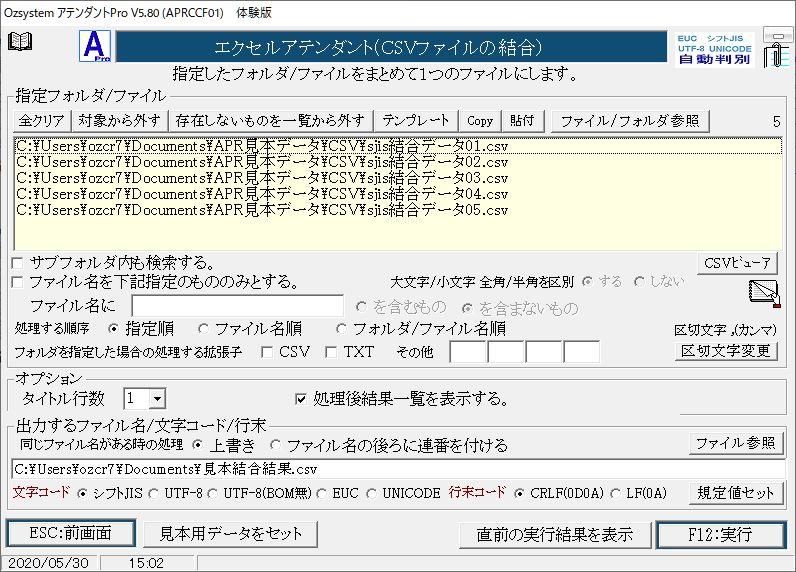Click 区切文字変更 button
The image size is (796, 572).
coord(726,351)
